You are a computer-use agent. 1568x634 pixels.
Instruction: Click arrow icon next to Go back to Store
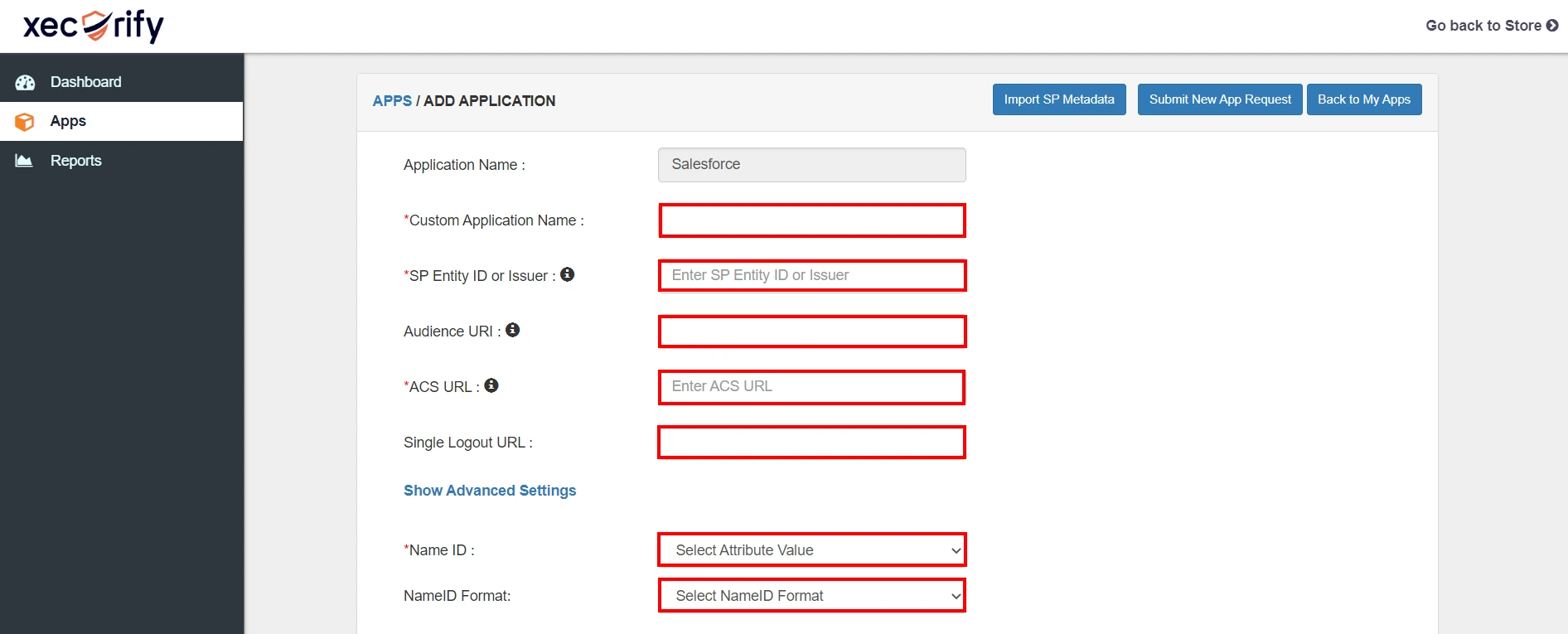coord(1552,26)
